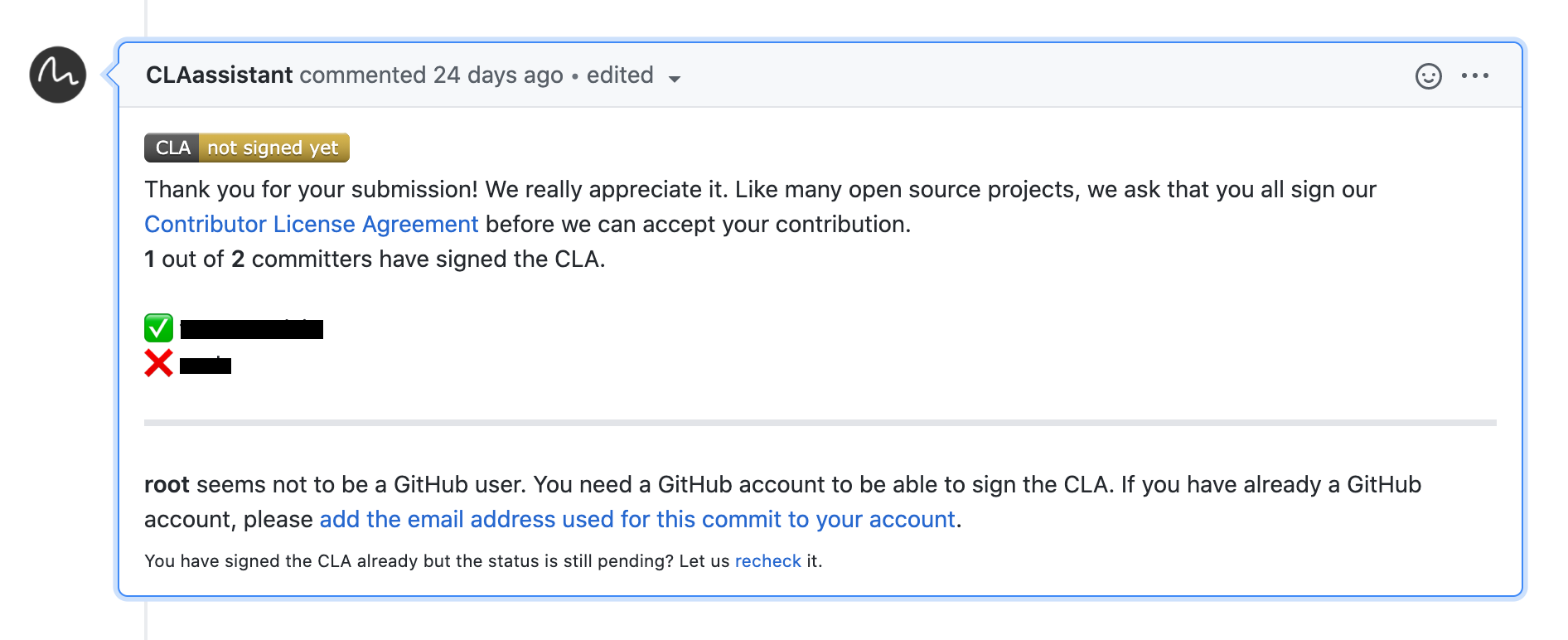The image size is (1568, 640).
Task: Expand the "edited" history dropdown
Action: (x=620, y=75)
